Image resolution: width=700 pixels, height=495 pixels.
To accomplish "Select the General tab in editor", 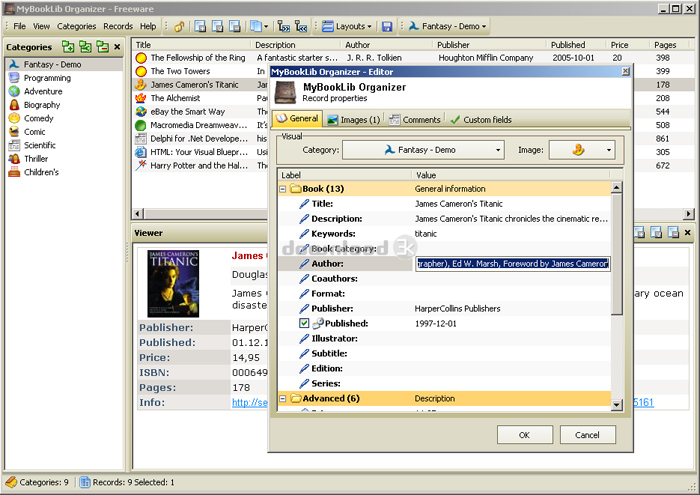I will [297, 119].
